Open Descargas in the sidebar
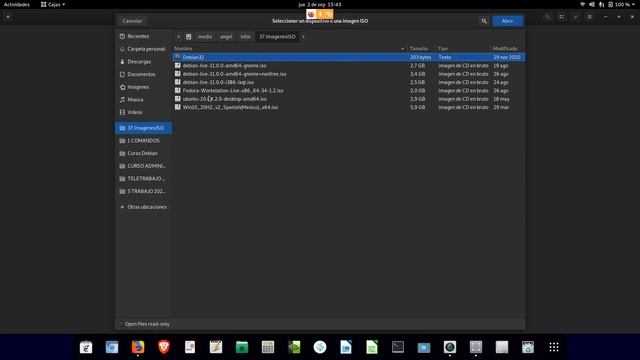Viewport: 640px width, 360px height. [143, 62]
